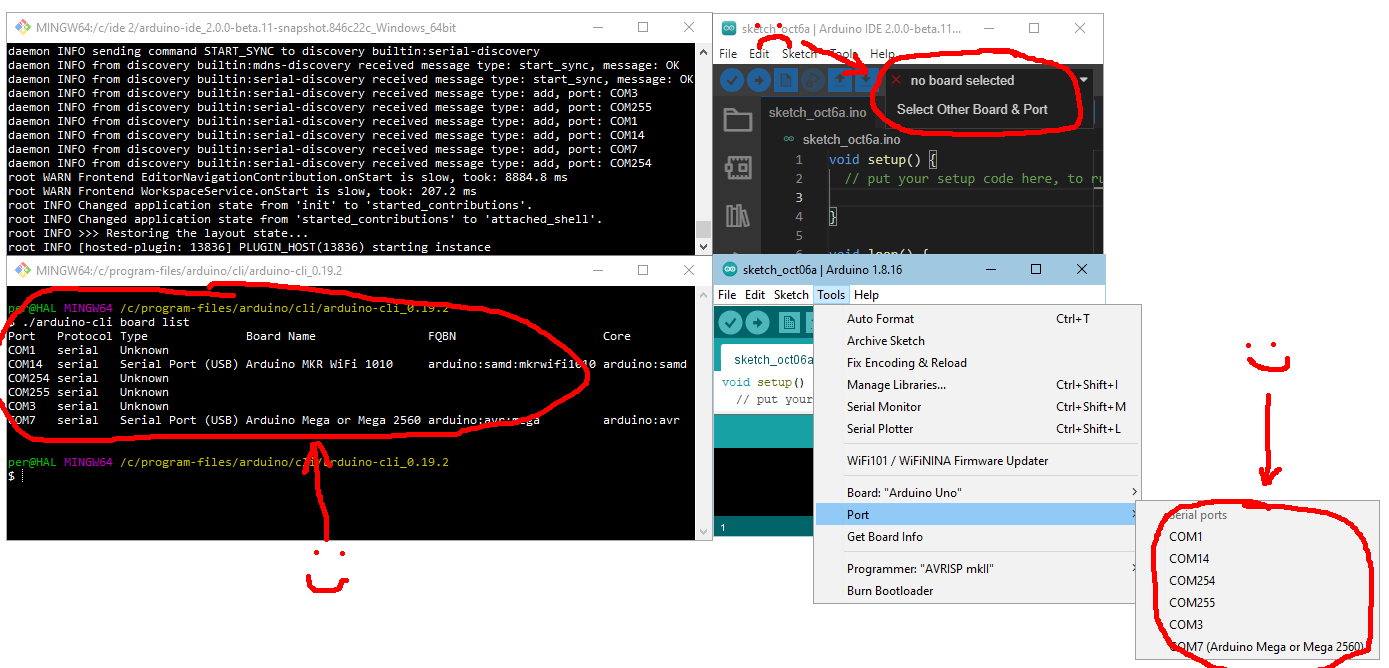Click Verify checkmark in Arduino IDE 2.0 toolbar
This screenshot has width=1389, height=668.
pos(732,80)
